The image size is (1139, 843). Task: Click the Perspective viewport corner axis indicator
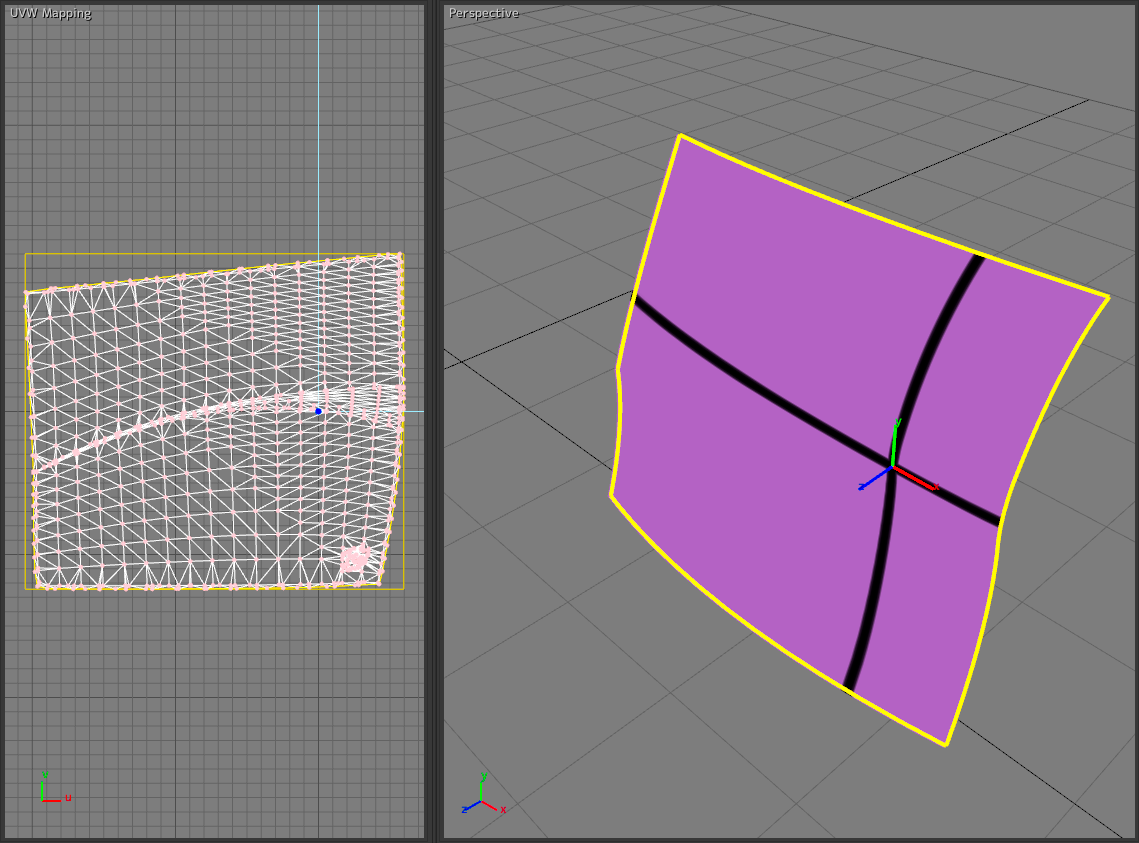click(x=483, y=794)
